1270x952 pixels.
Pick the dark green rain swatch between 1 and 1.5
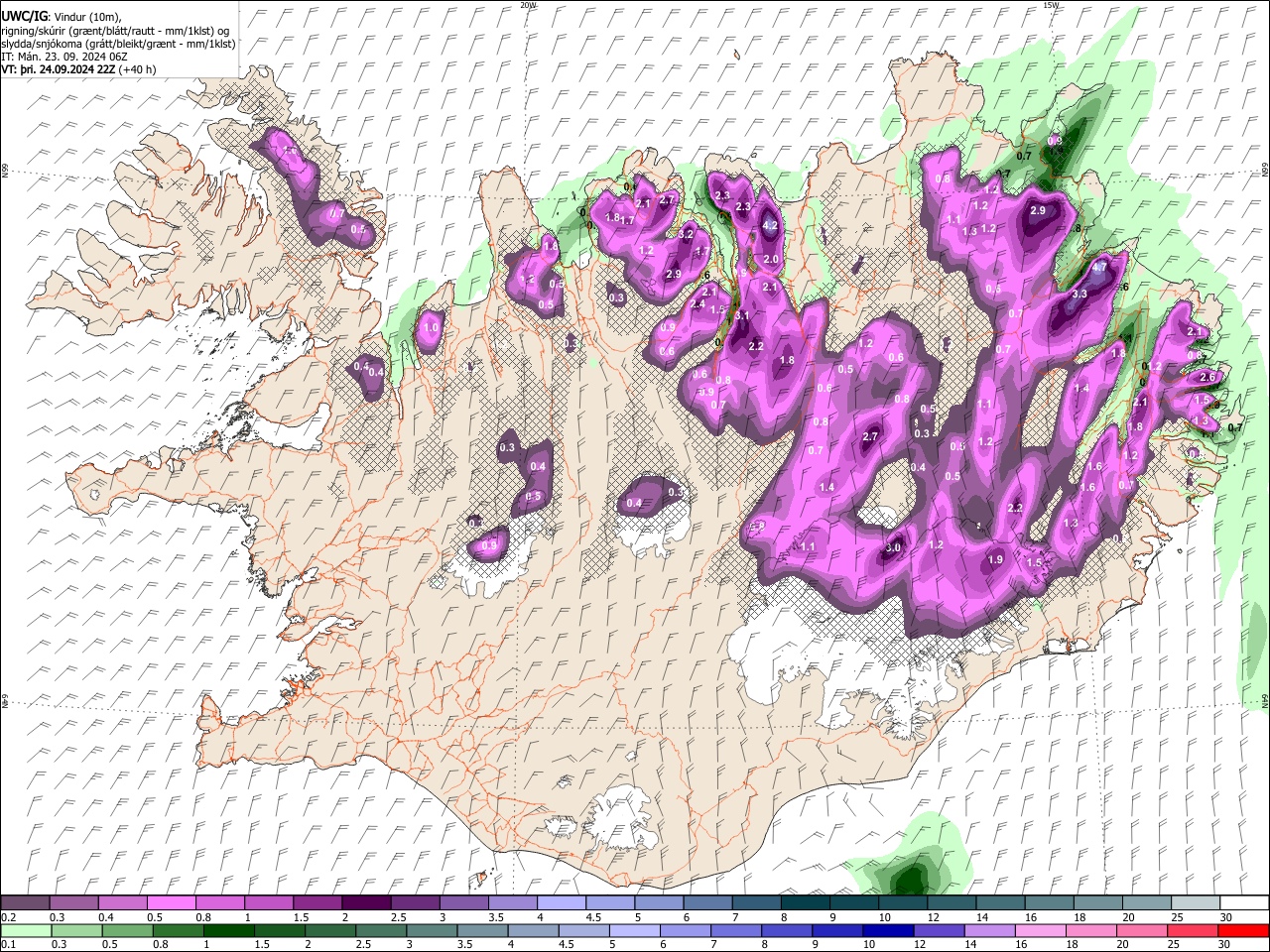(229, 930)
